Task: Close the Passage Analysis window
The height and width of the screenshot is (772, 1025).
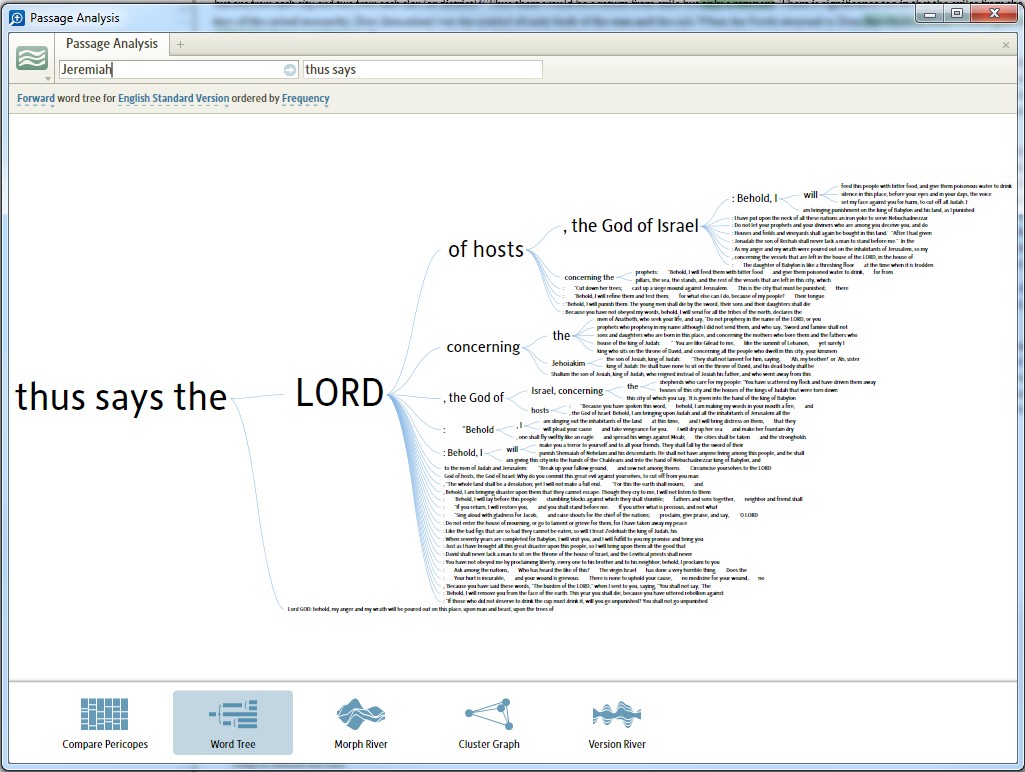Action: pyautogui.click(x=994, y=14)
